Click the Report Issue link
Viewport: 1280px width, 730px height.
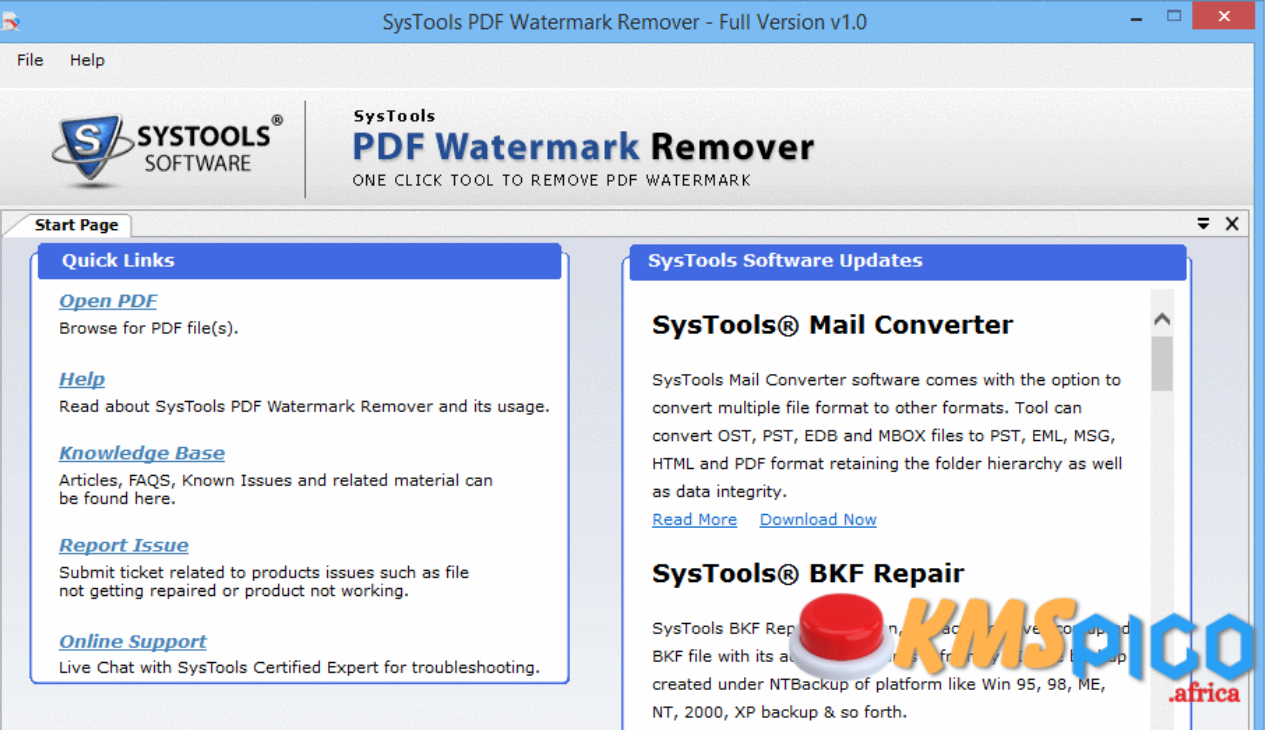(x=124, y=545)
